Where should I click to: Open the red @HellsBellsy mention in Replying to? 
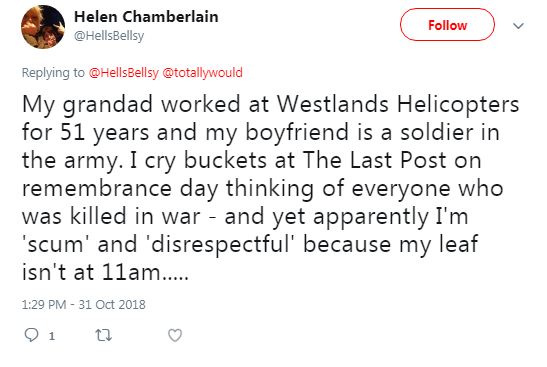coord(123,73)
